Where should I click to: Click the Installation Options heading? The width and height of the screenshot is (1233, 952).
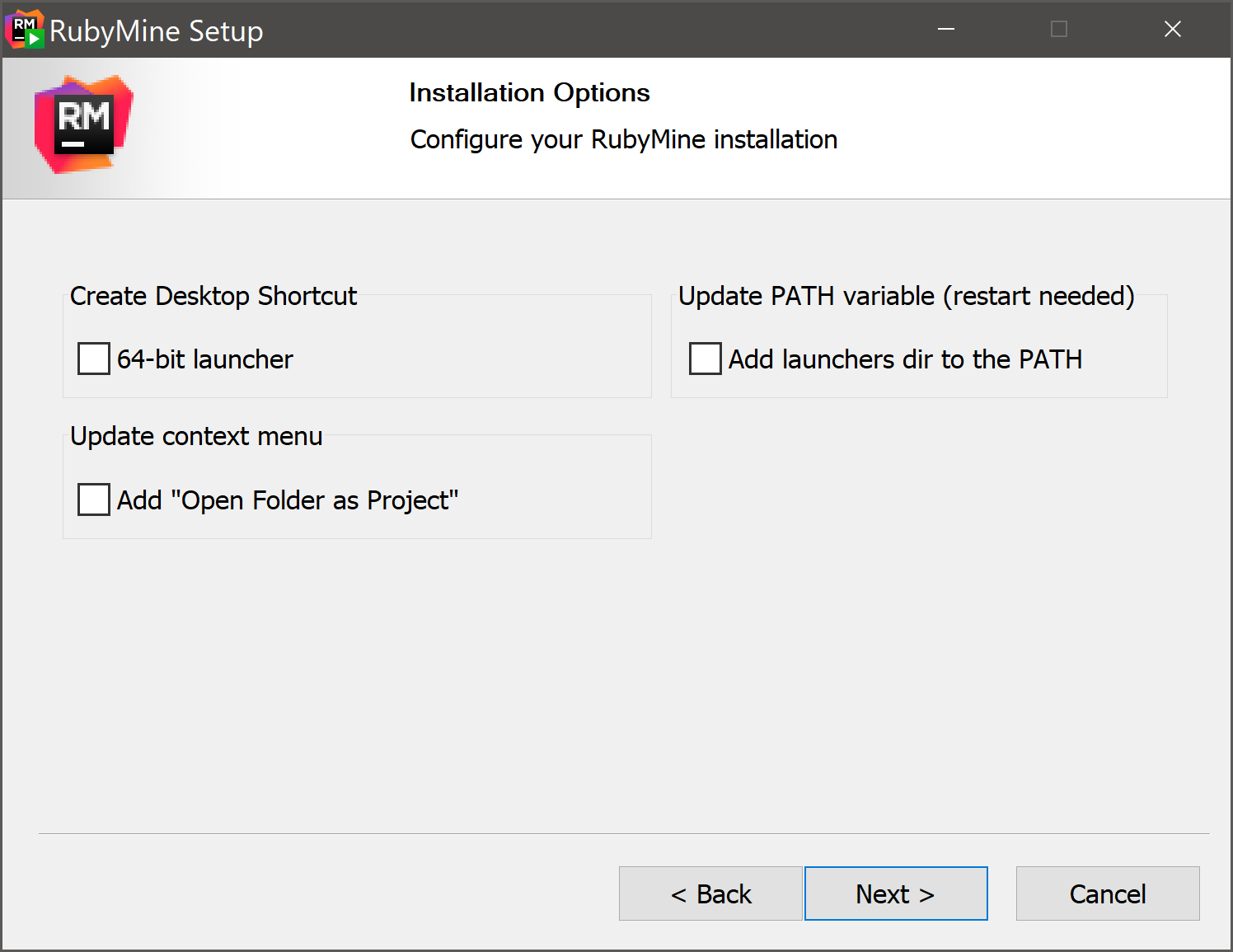point(528,92)
